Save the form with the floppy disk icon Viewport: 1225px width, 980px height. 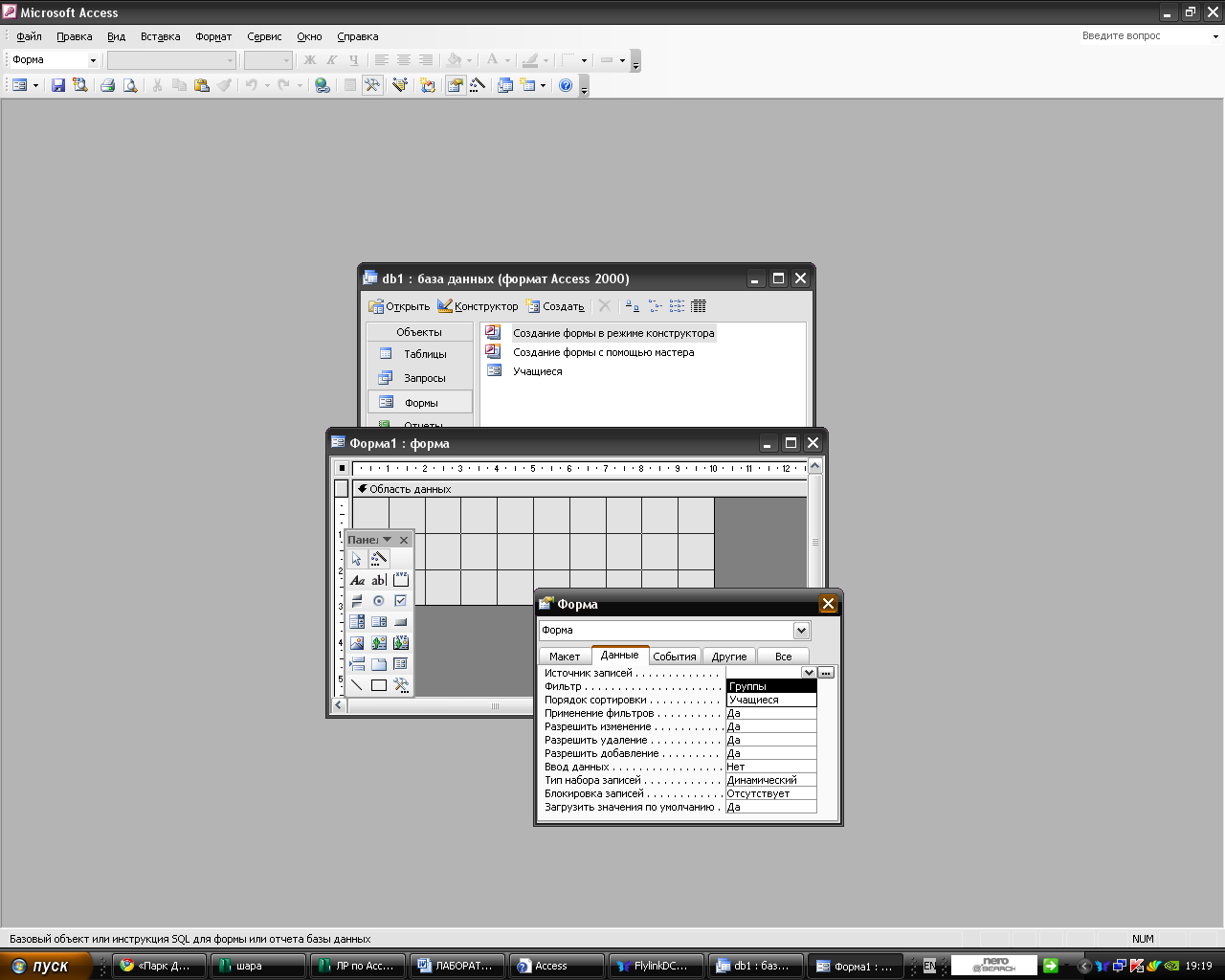pos(58,85)
